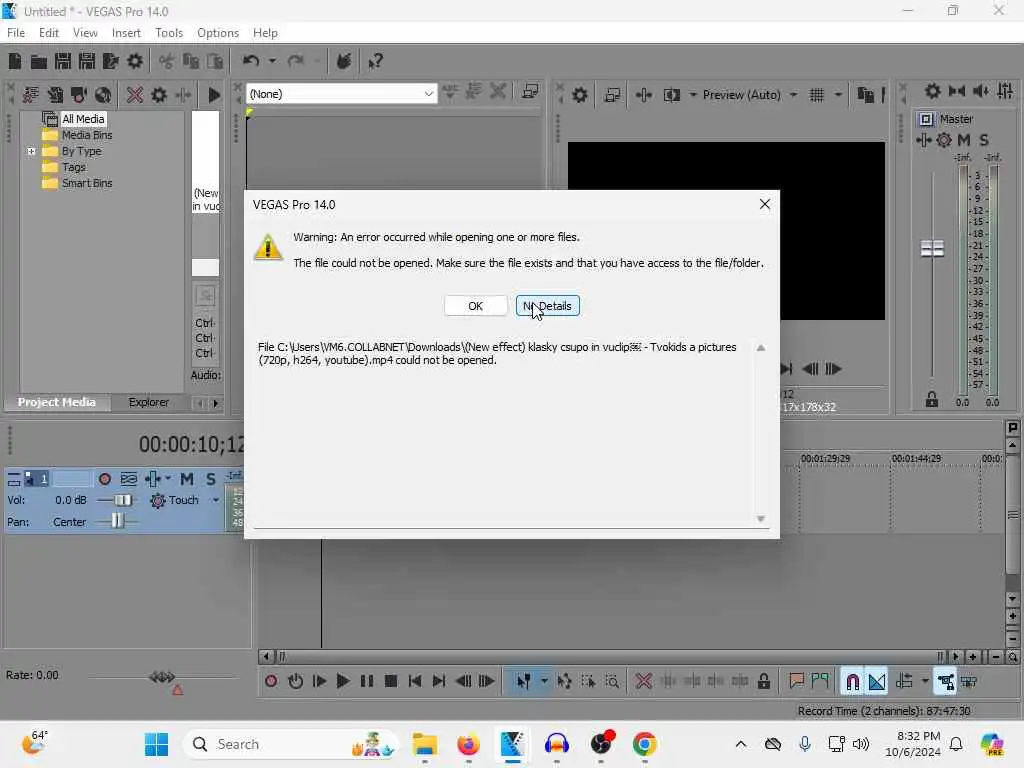The height and width of the screenshot is (768, 1024).
Task: Open the Edit menu
Action: [48, 33]
